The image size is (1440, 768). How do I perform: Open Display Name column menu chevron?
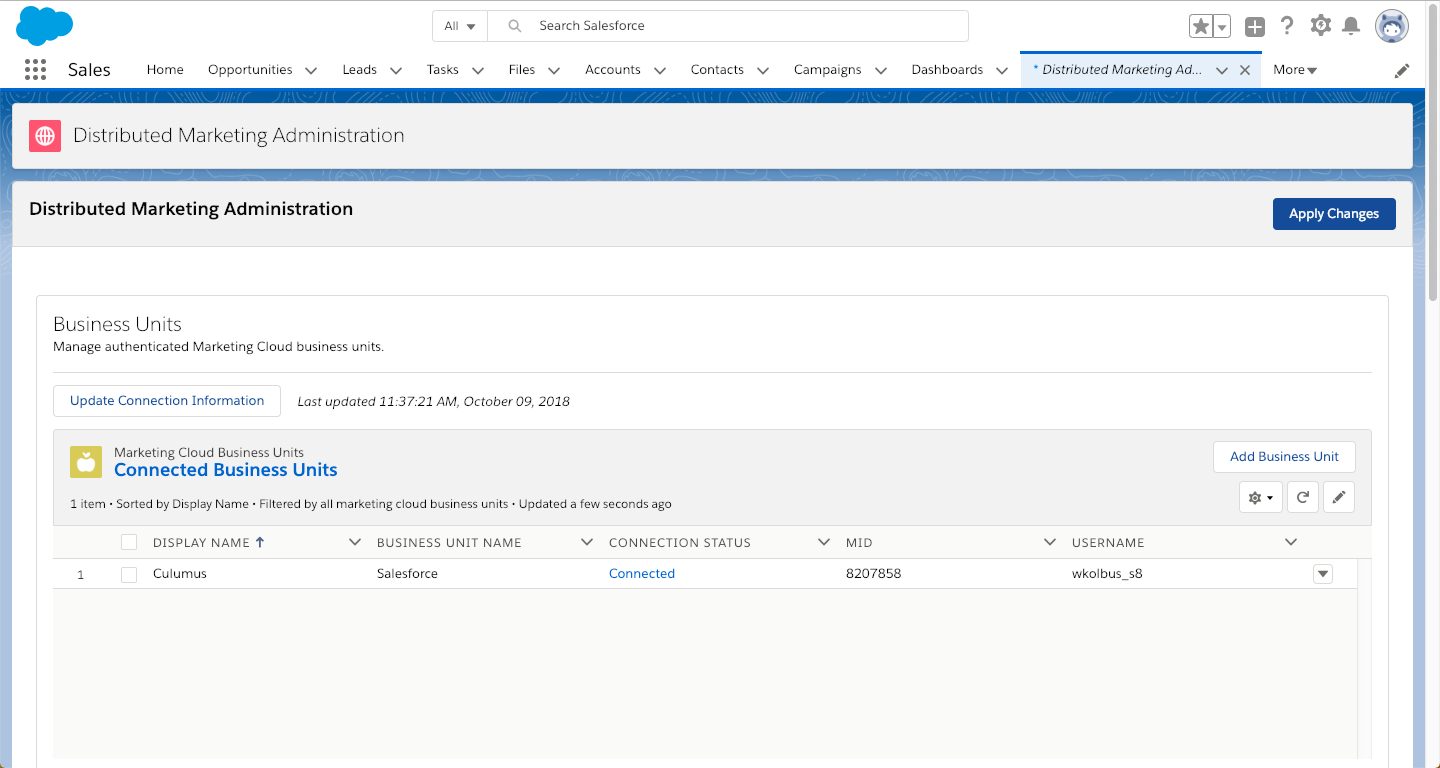coord(354,542)
